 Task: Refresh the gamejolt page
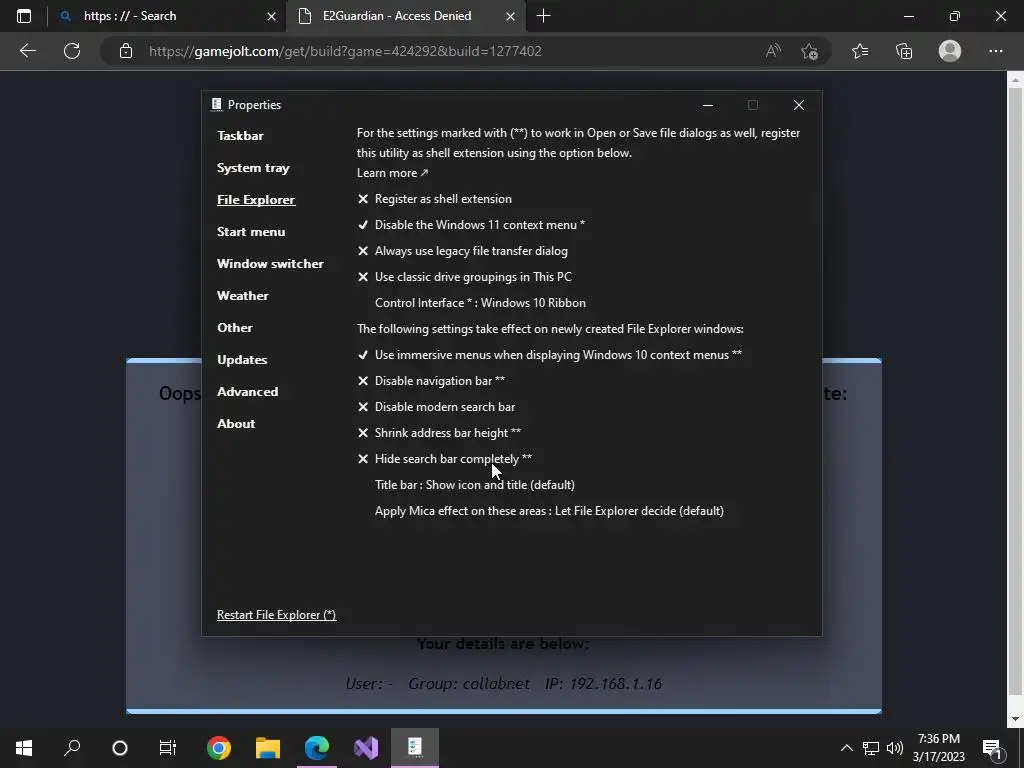(x=72, y=51)
